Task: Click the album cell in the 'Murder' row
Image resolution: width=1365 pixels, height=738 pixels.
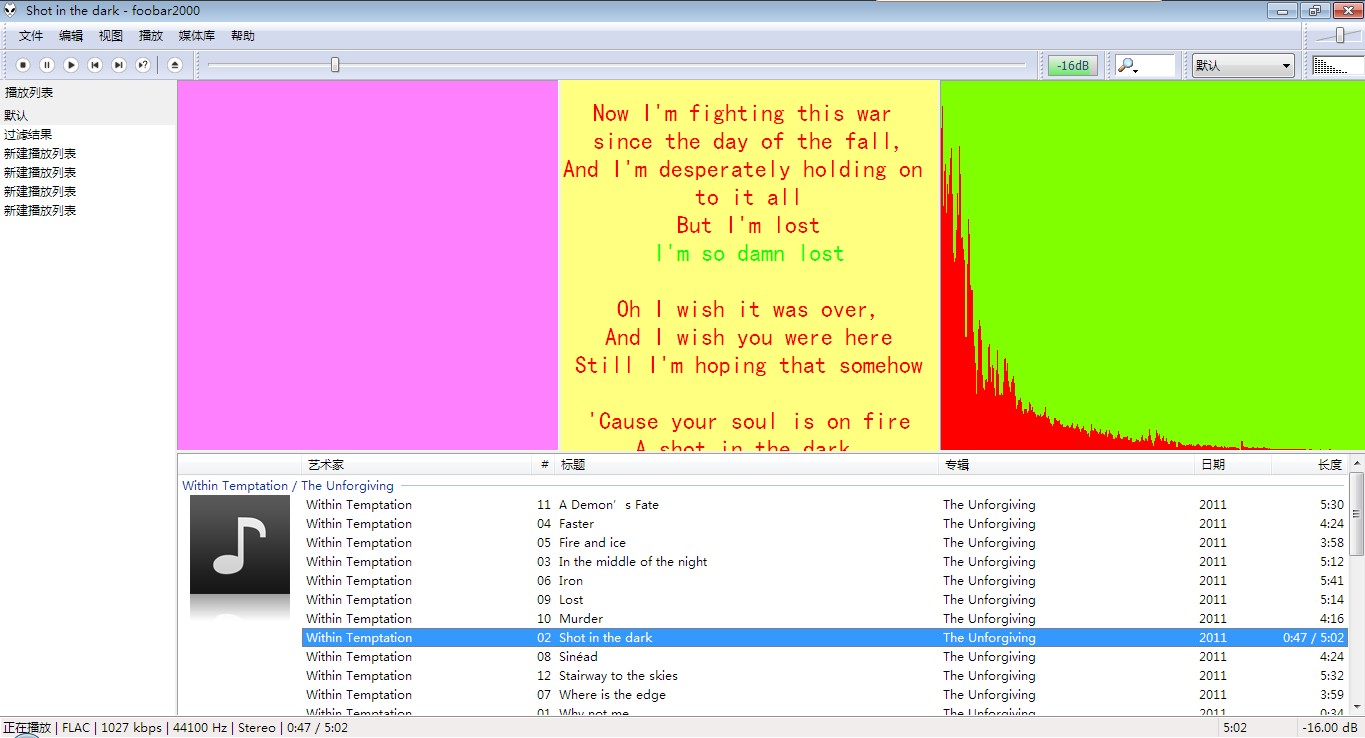Action: [x=989, y=619]
